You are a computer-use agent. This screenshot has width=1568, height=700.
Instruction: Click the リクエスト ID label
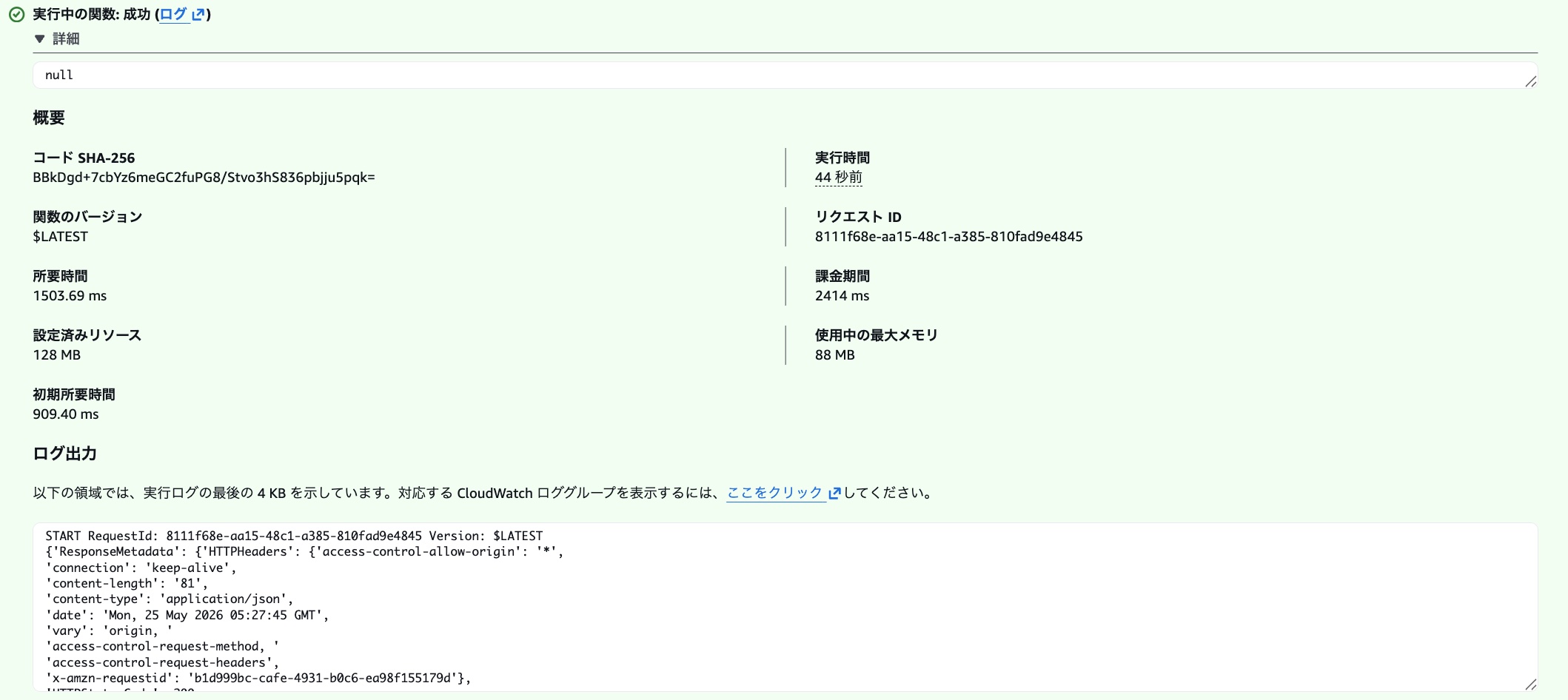click(858, 217)
